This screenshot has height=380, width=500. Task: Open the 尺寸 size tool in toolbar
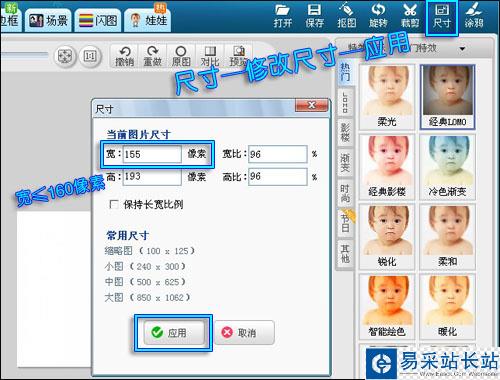(442, 17)
